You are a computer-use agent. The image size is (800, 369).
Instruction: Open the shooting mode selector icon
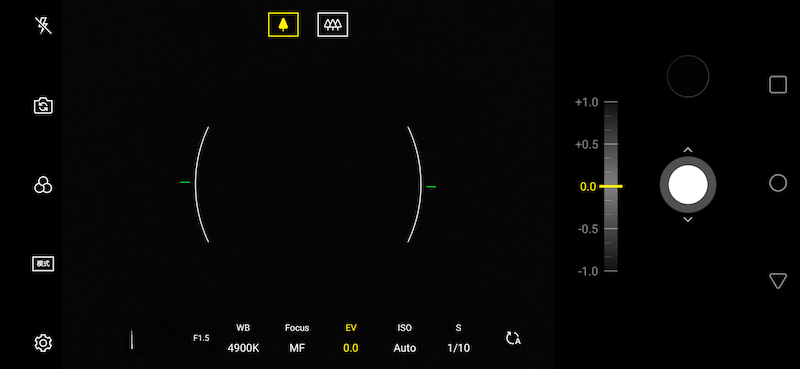coord(43,264)
